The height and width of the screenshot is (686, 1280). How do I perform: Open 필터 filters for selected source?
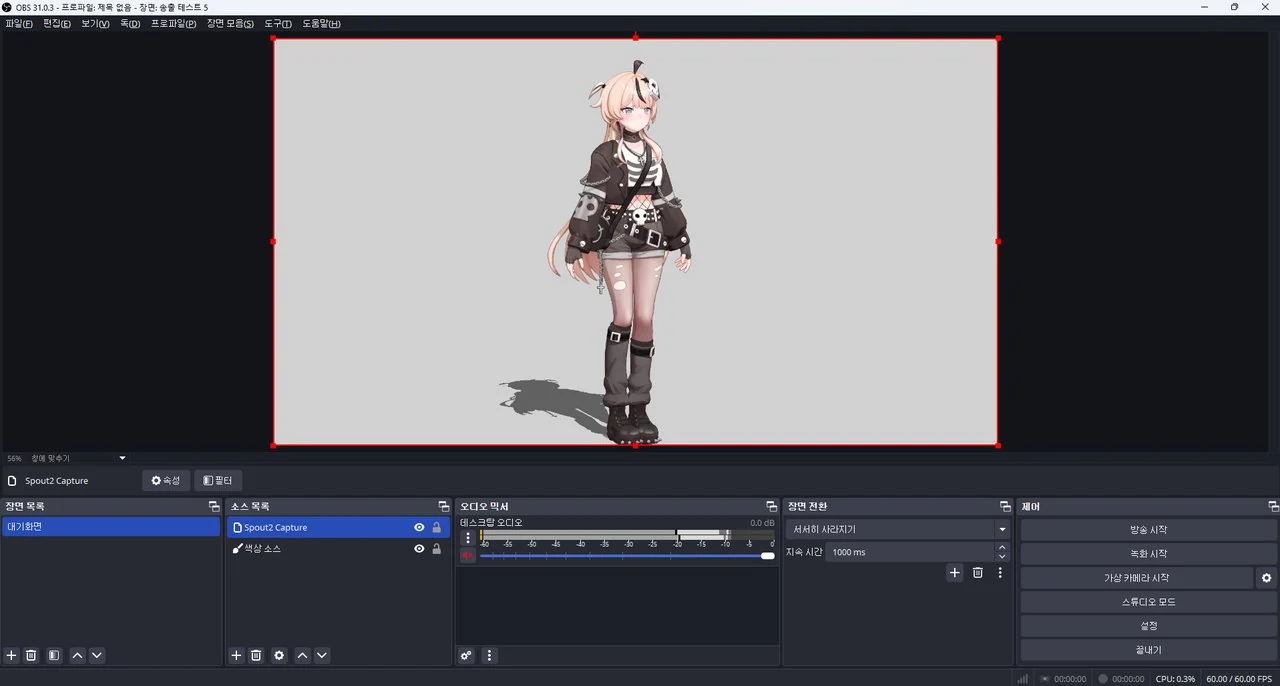pos(218,481)
